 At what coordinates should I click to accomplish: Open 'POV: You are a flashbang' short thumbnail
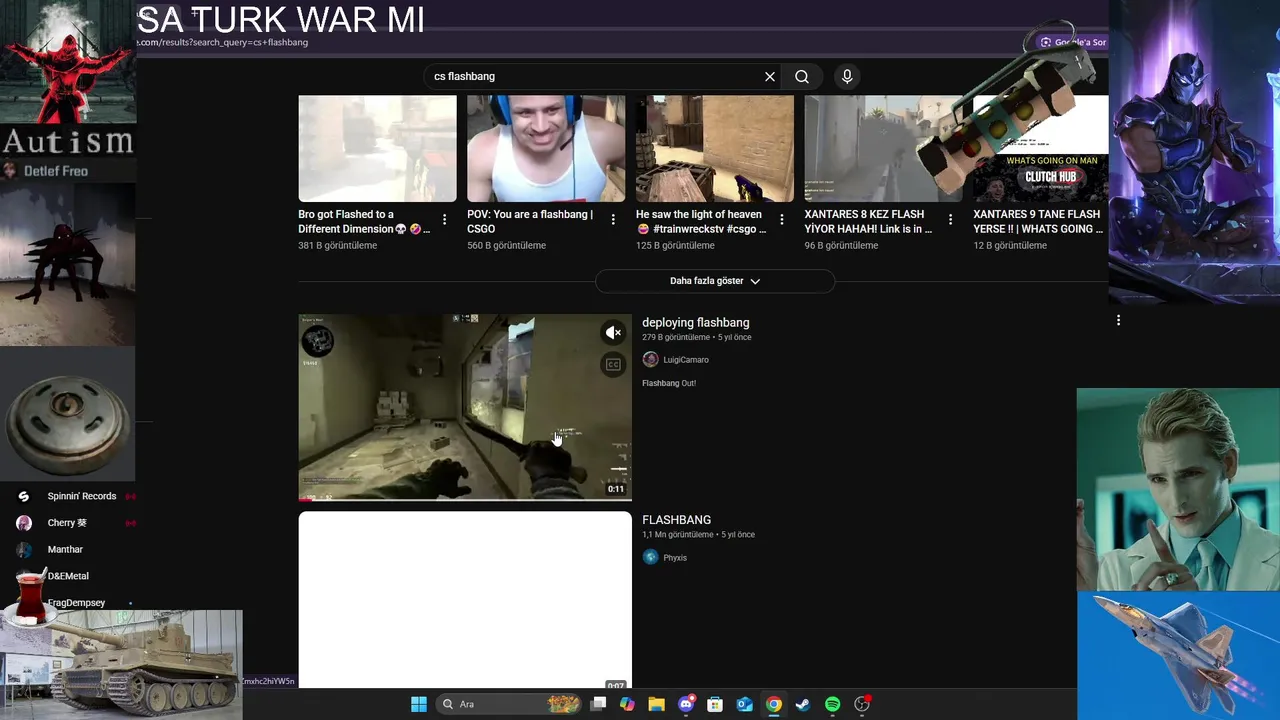546,149
